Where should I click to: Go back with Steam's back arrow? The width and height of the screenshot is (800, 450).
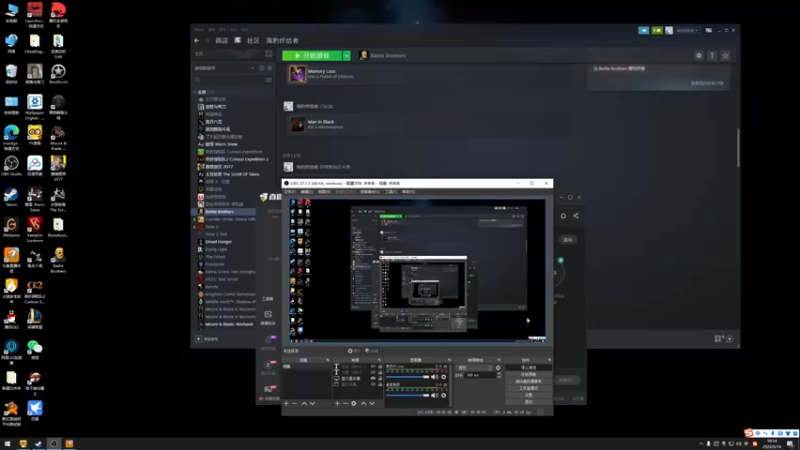point(196,40)
